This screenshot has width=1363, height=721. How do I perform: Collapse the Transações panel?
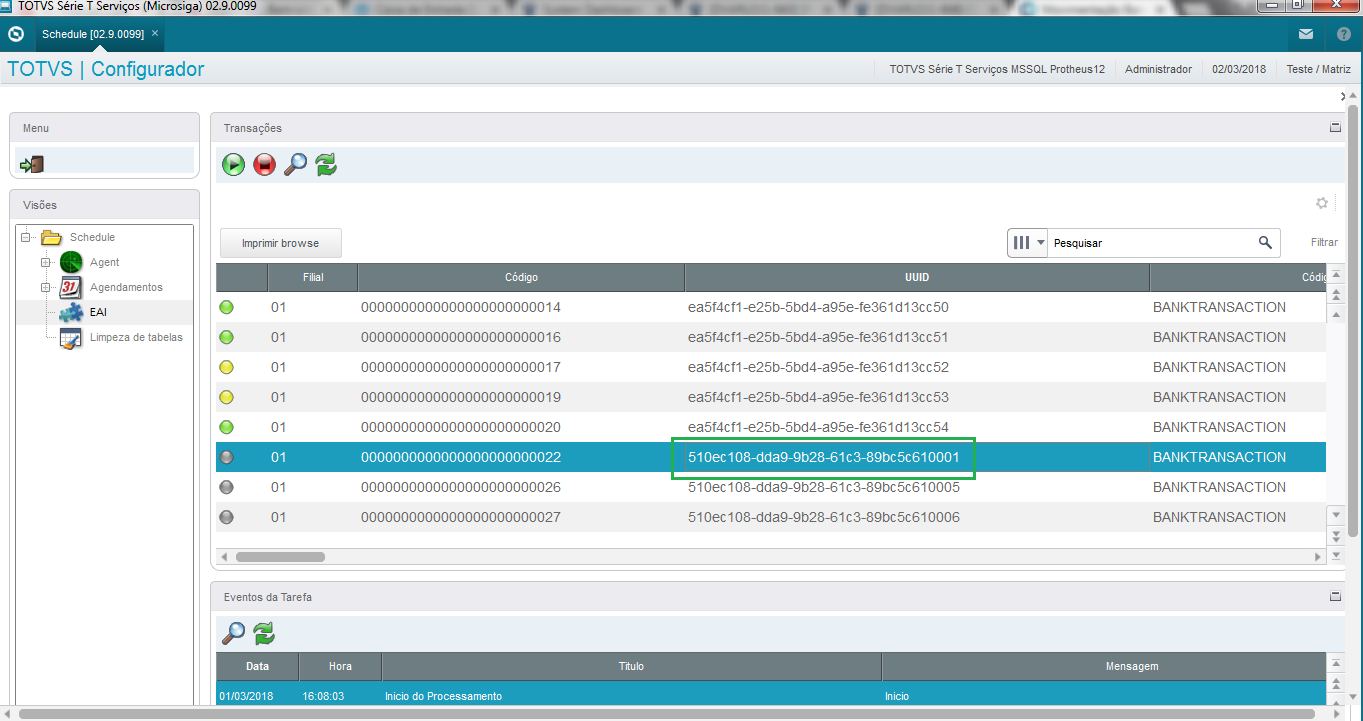(x=1335, y=128)
